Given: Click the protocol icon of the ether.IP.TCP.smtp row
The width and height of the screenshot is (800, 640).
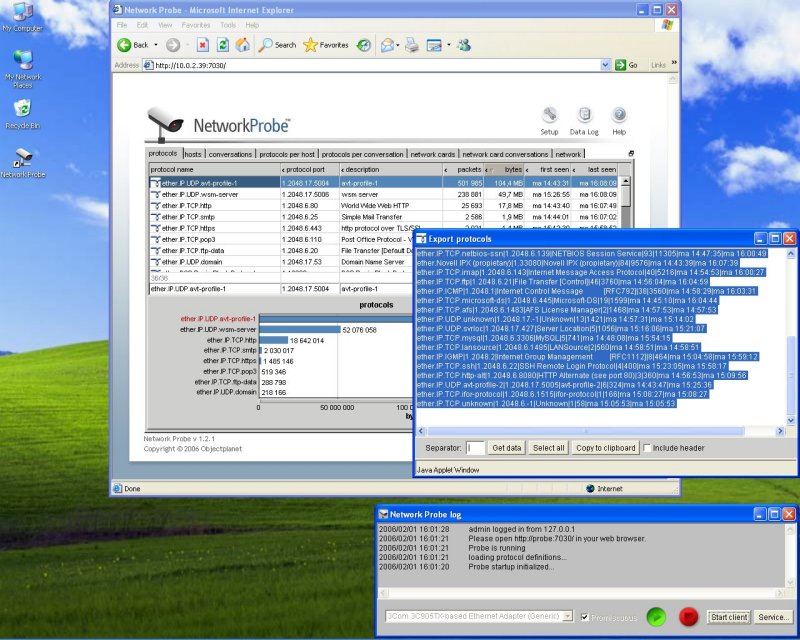Looking at the screenshot, I should tap(156, 217).
